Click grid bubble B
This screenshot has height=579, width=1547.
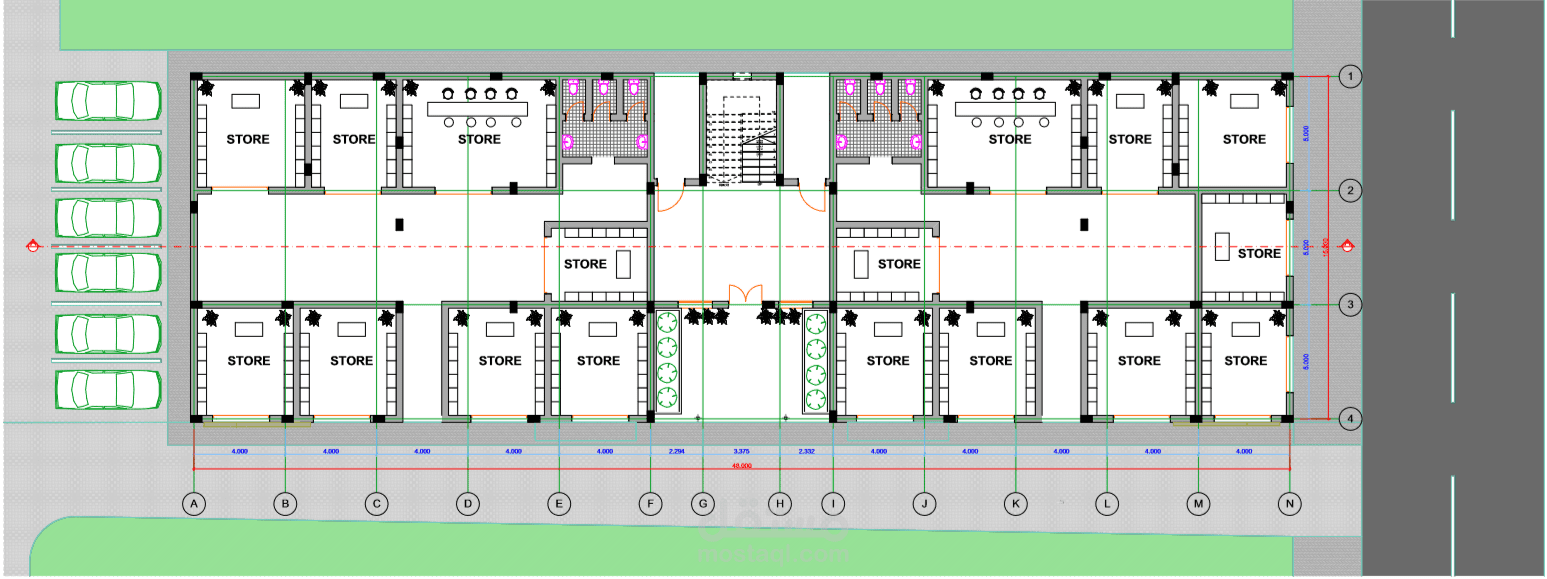(285, 504)
